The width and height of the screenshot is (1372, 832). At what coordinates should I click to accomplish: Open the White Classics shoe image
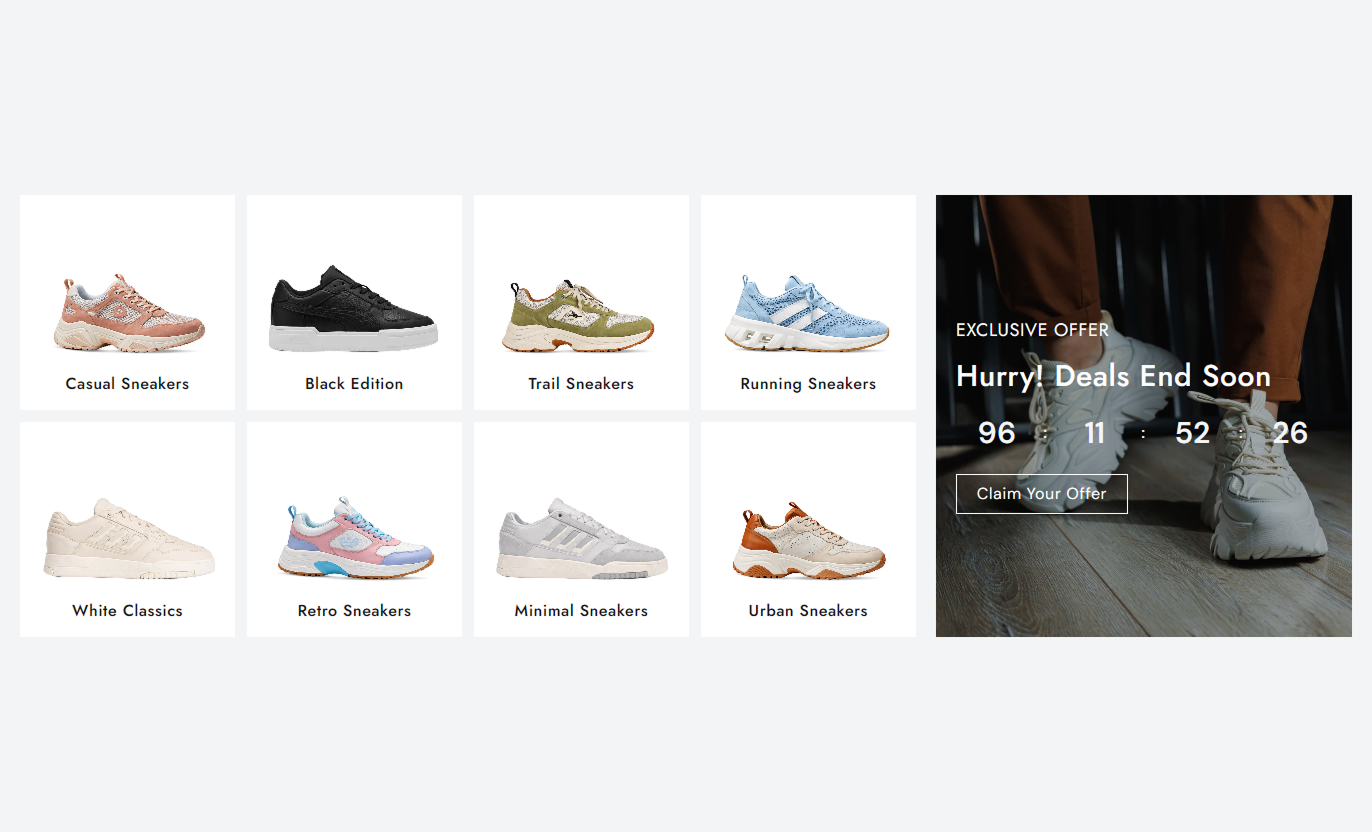pyautogui.click(x=128, y=538)
